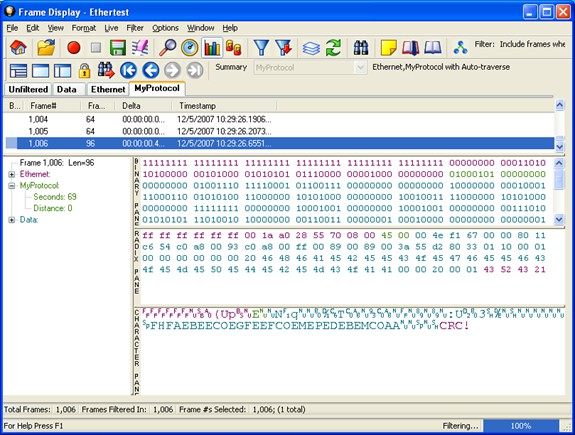Screen dimensions: 575x435
Task: Click the grayed last frame arrow button
Action: [x=195, y=70]
